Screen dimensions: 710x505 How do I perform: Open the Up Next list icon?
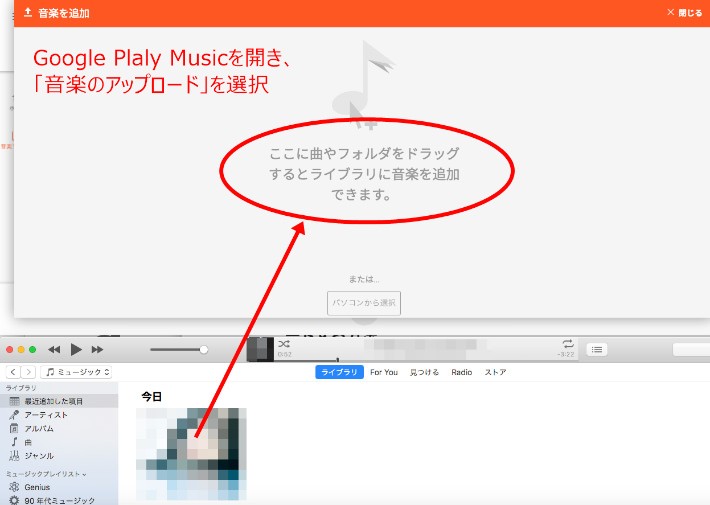click(597, 349)
